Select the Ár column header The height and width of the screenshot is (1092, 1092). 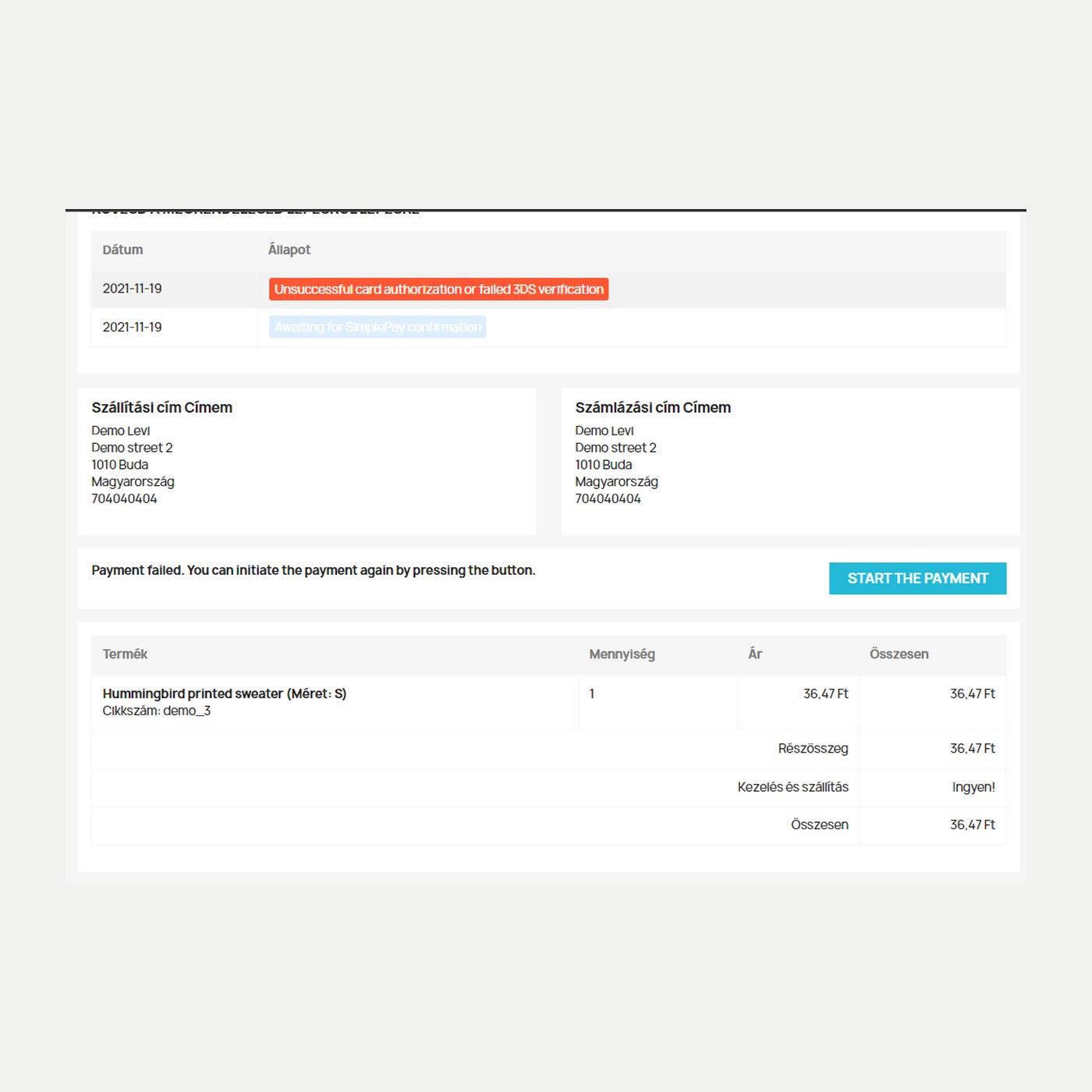click(755, 654)
